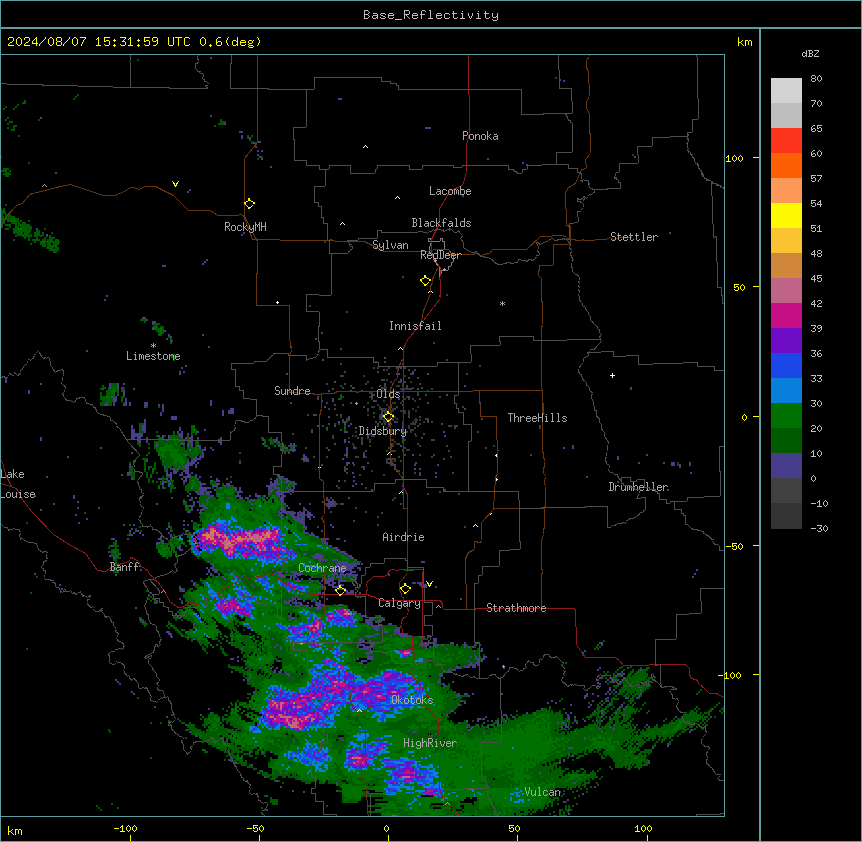Click the dBZ legend heading
The image size is (862, 842).
pos(810,53)
